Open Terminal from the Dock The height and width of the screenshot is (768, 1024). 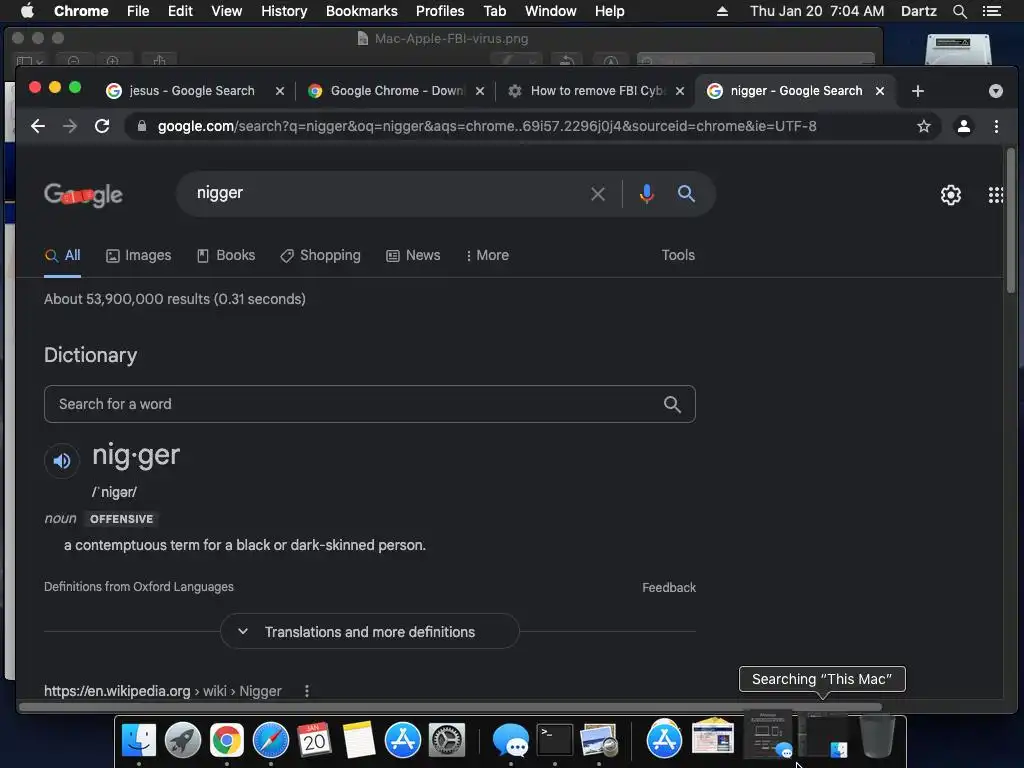[x=555, y=740]
